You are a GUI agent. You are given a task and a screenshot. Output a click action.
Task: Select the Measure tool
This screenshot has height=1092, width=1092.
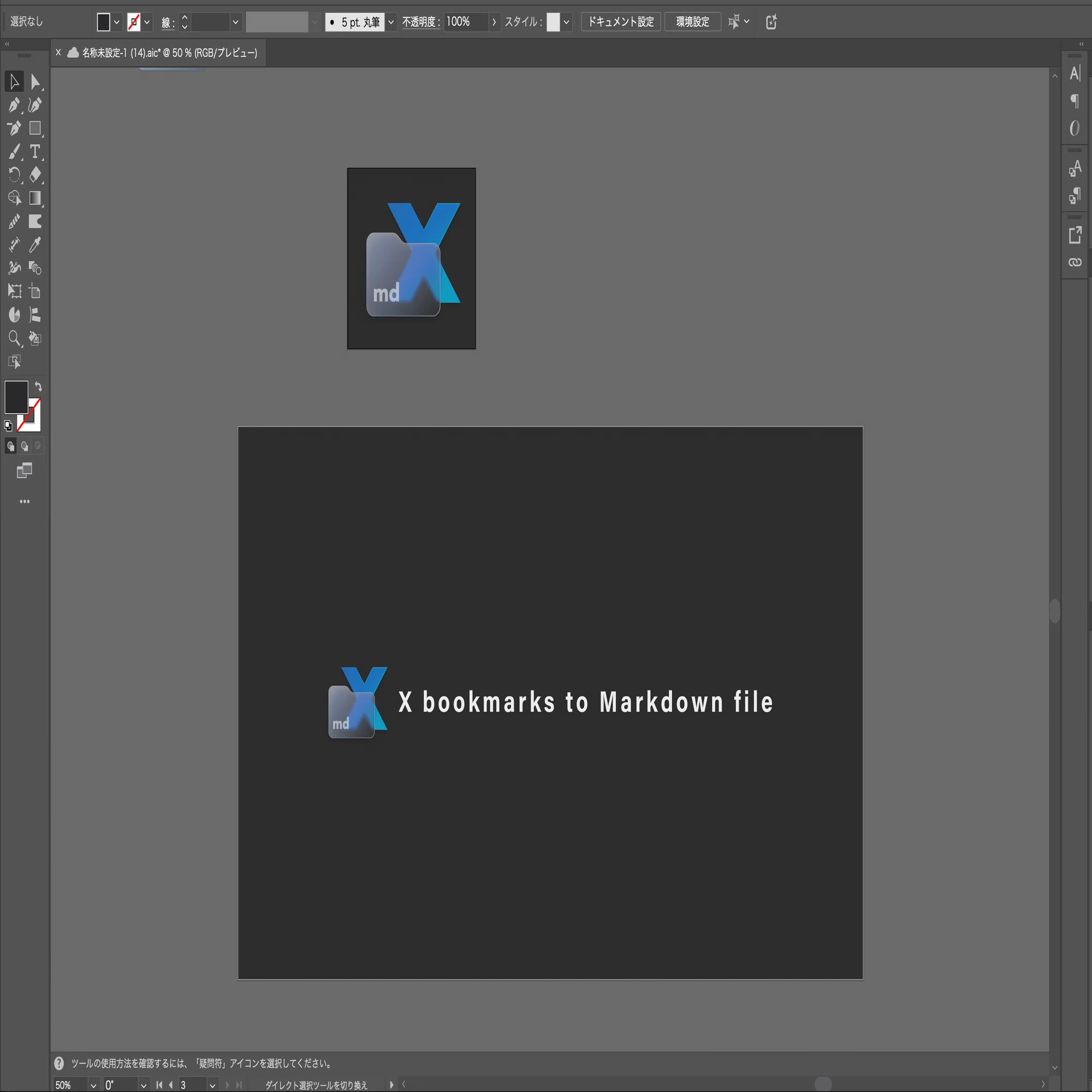14,245
